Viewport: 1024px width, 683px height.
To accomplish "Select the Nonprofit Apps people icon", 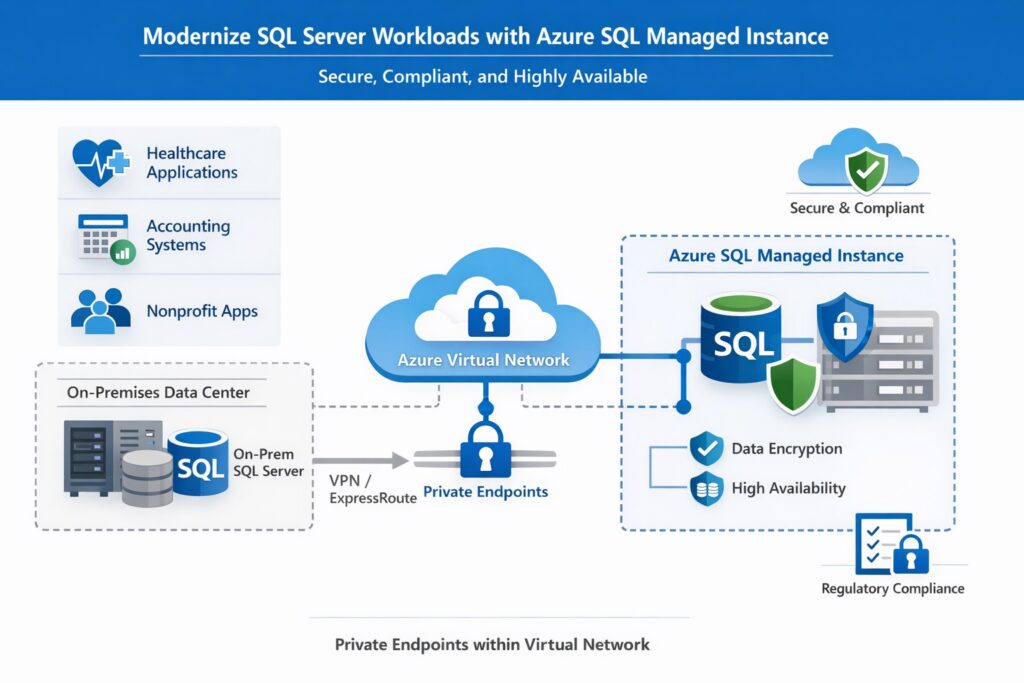I will 98,311.
